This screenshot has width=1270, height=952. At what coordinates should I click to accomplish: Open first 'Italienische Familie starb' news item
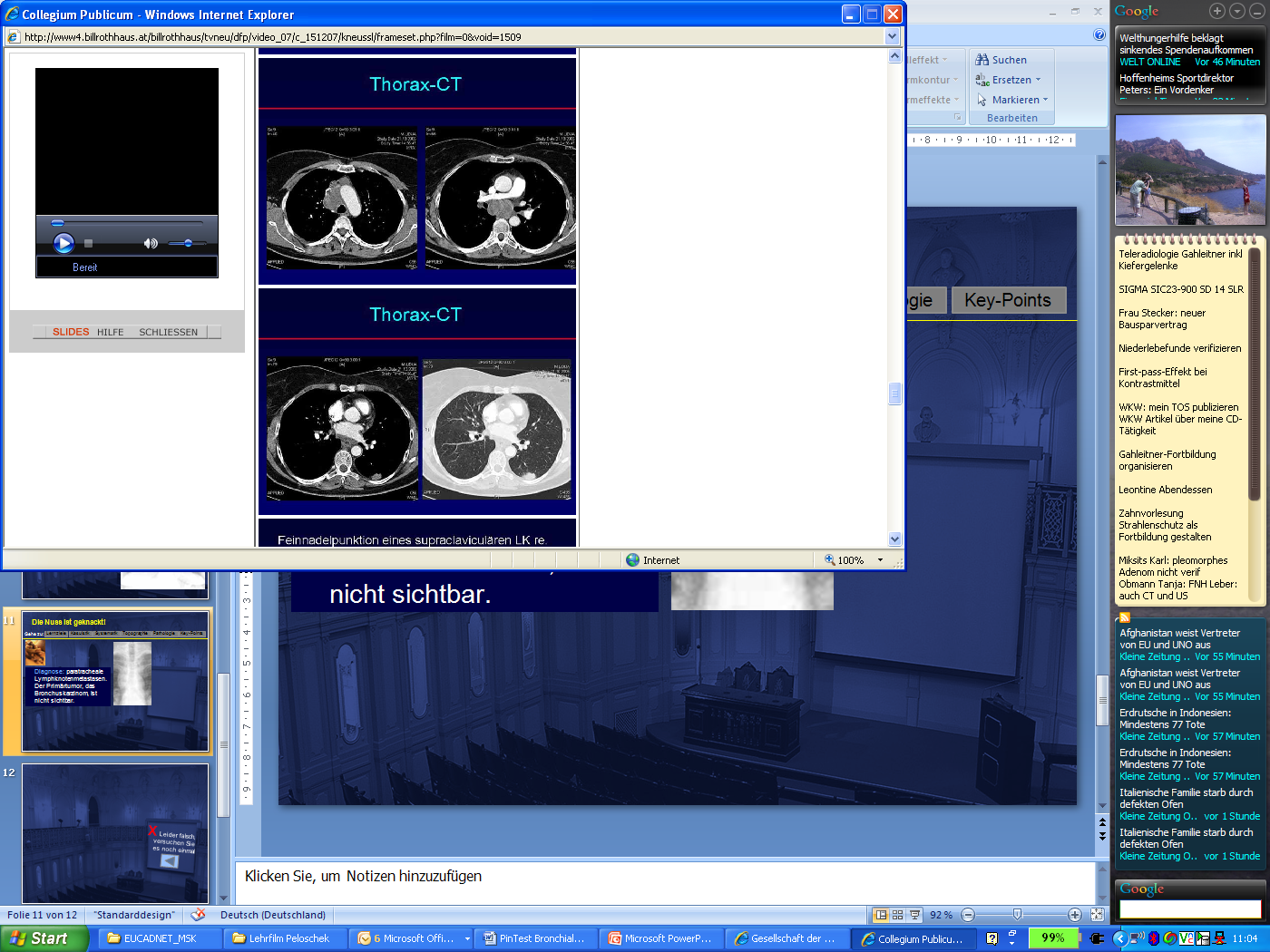pos(1186,799)
